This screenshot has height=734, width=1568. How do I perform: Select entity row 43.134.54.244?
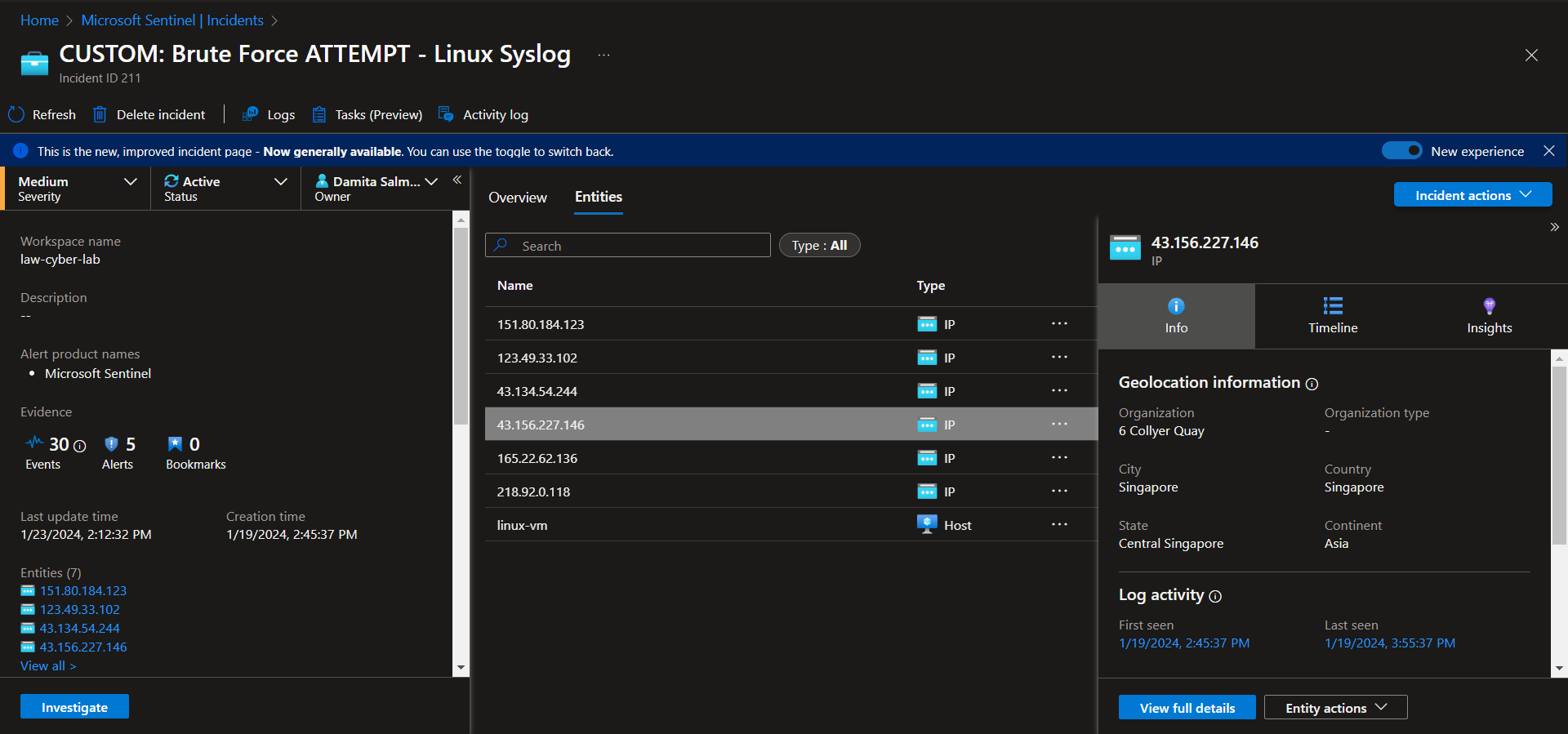[x=791, y=391]
